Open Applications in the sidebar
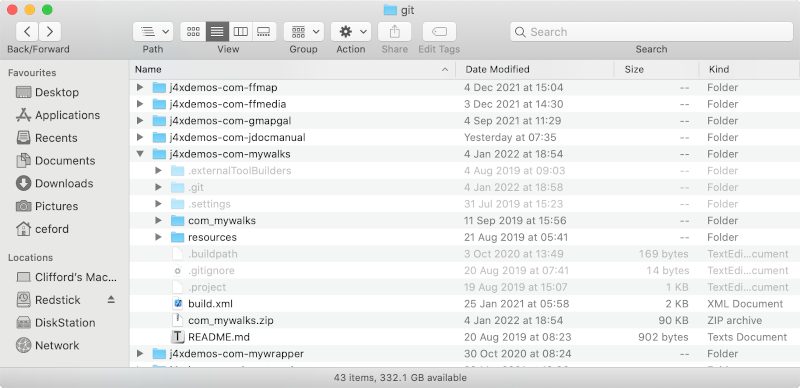The width and height of the screenshot is (800, 388). click(58, 115)
